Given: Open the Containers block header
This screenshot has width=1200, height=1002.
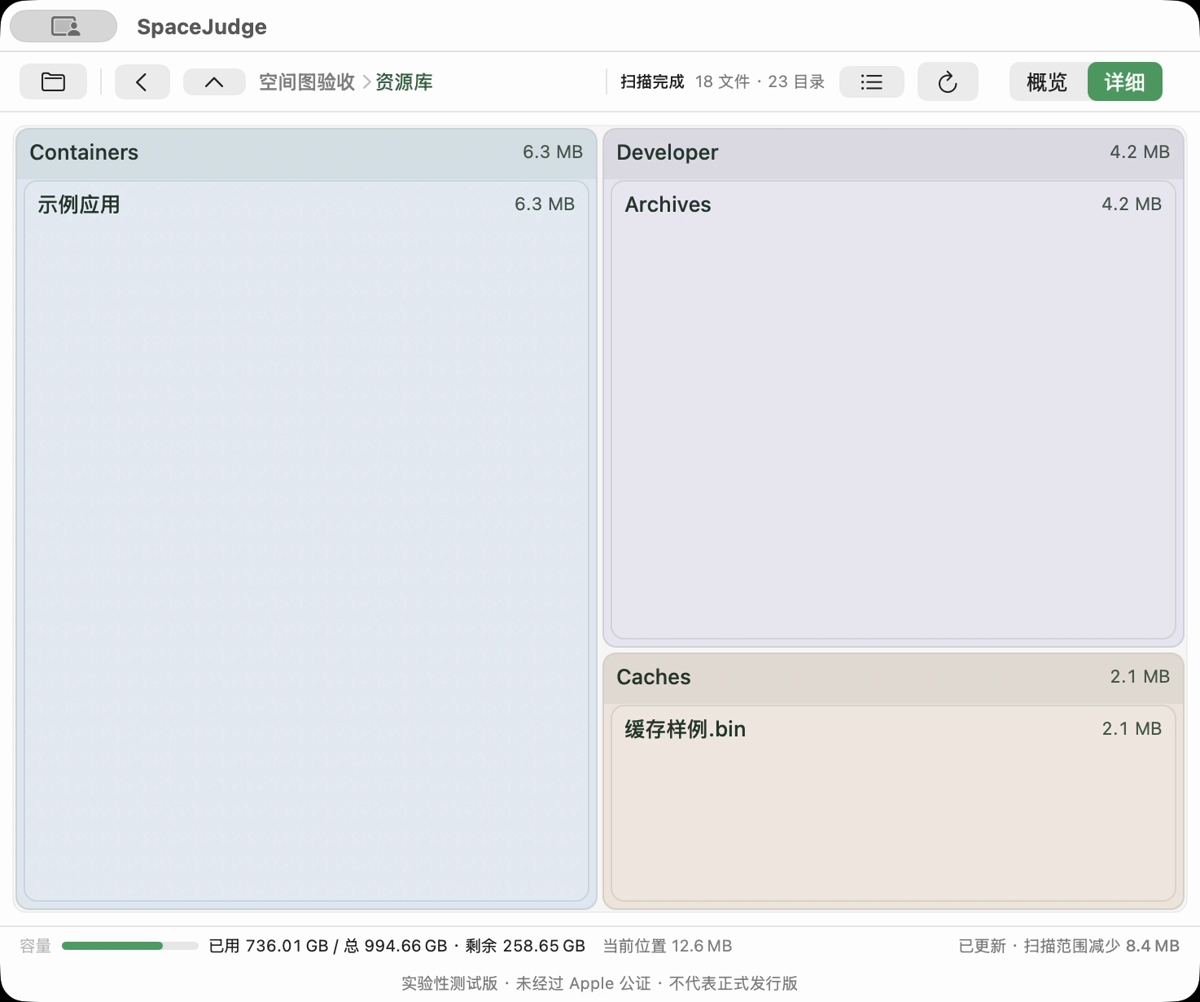Looking at the screenshot, I should (x=306, y=153).
